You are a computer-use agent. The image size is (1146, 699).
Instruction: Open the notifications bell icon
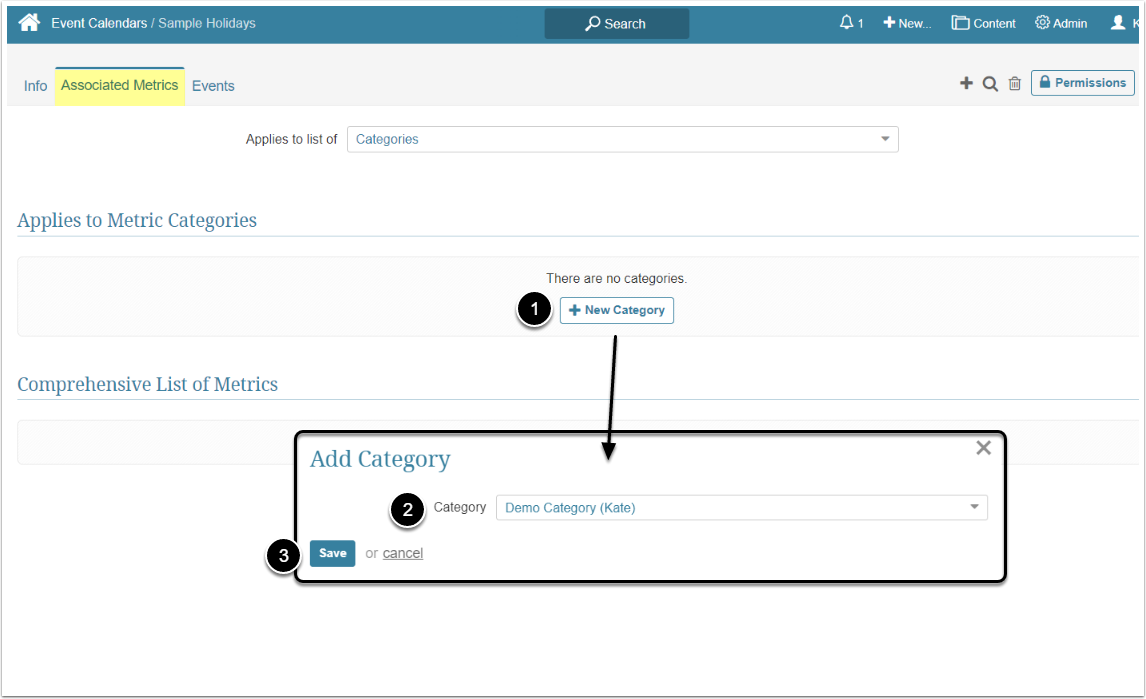tap(847, 23)
